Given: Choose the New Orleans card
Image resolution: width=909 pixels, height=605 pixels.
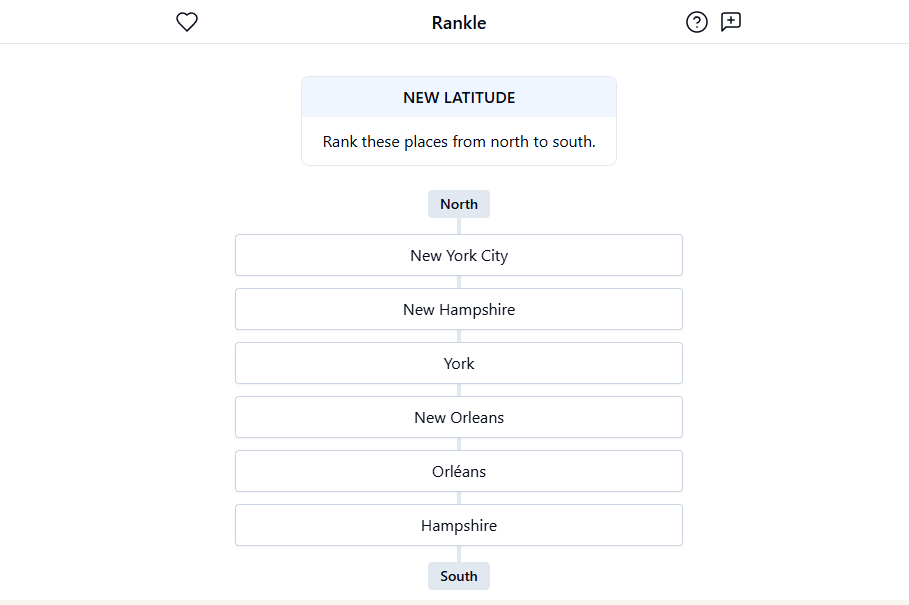Looking at the screenshot, I should click(x=458, y=417).
